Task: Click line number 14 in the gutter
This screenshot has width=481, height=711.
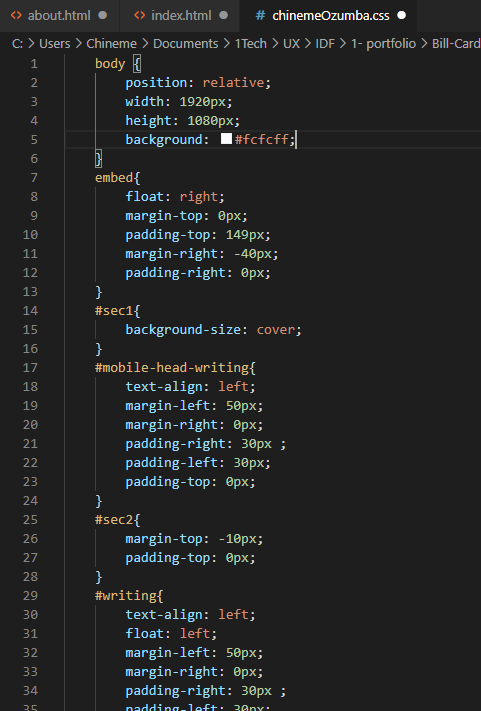Action: (x=30, y=311)
